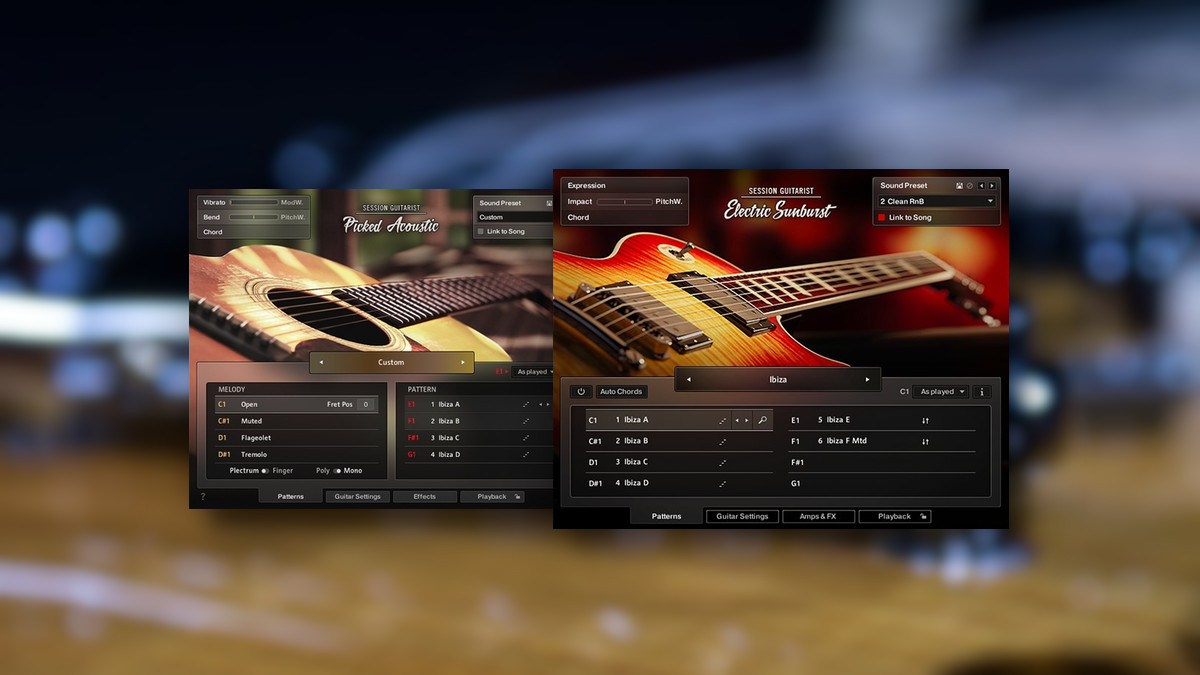This screenshot has height=675, width=1200.
Task: Click the Auto Chords button
Action: point(622,392)
